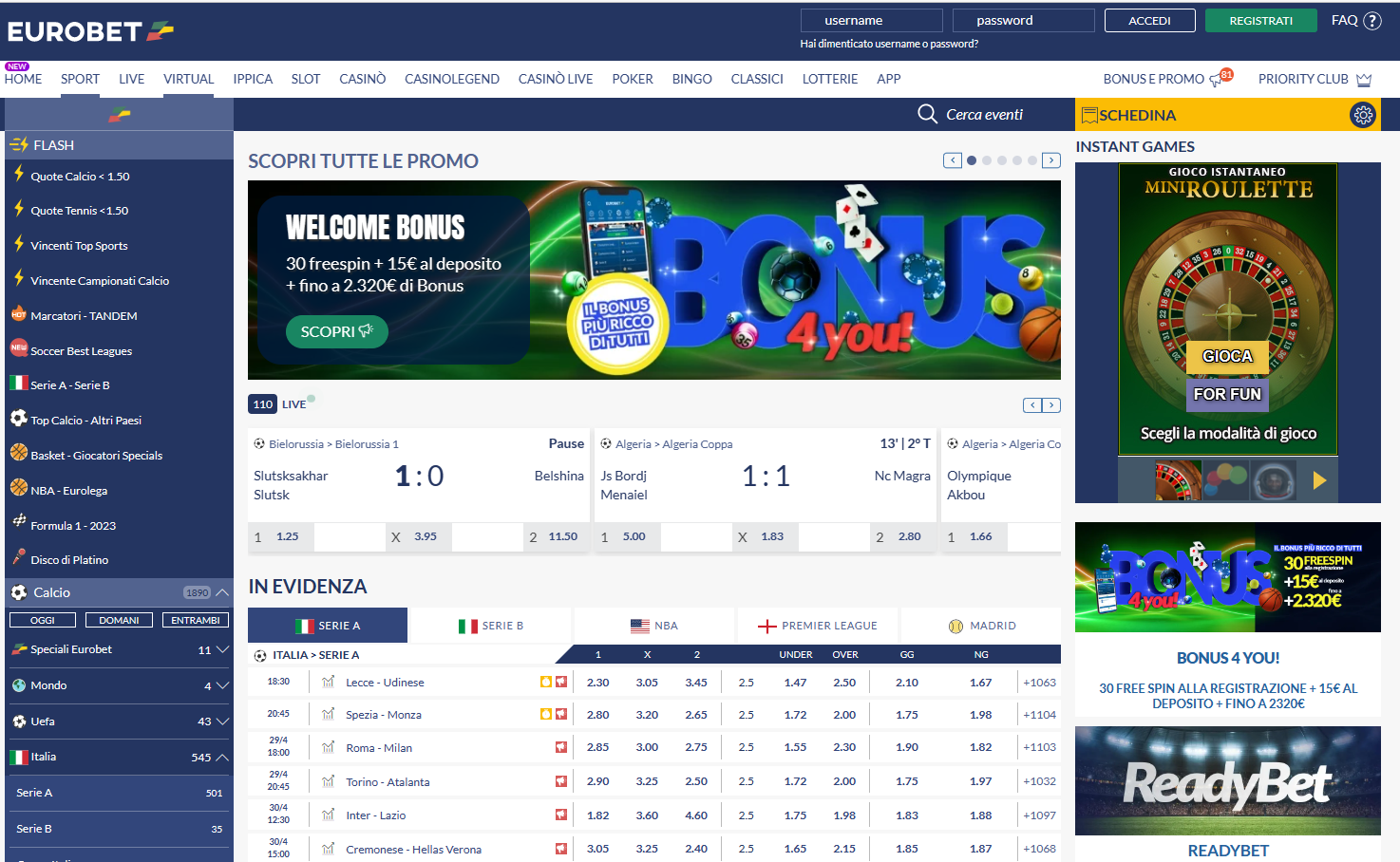Show next live events arrow
Image resolution: width=1400 pixels, height=862 pixels.
(1051, 405)
